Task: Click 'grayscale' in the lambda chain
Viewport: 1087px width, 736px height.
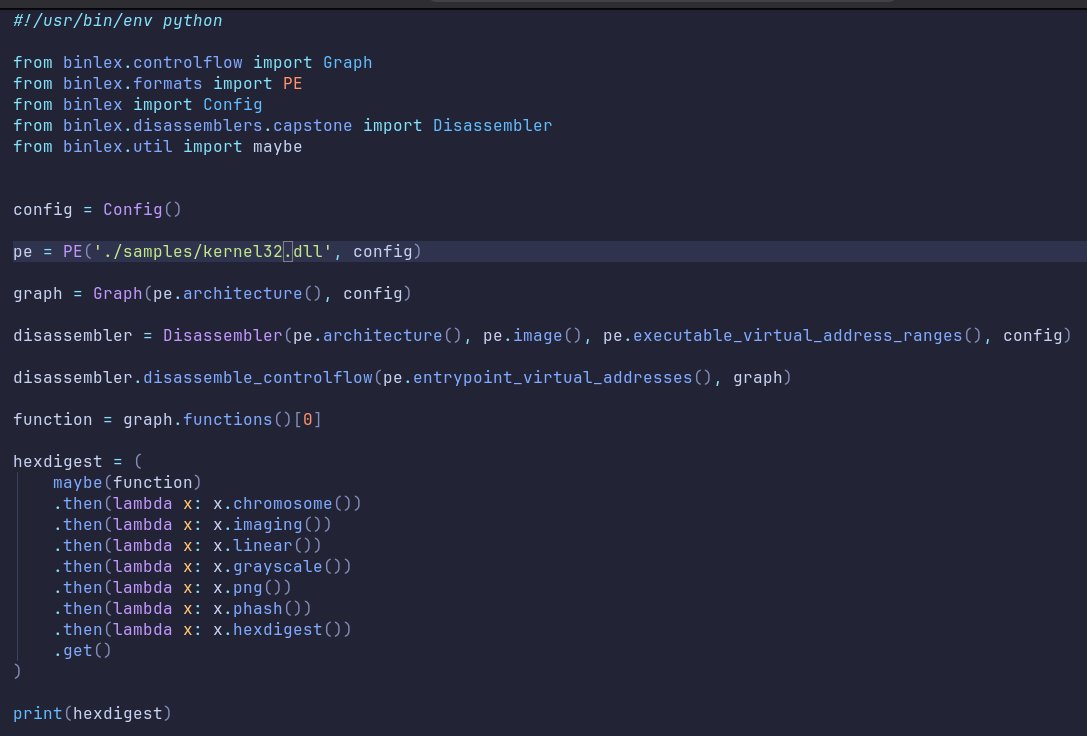Action: coord(278,567)
